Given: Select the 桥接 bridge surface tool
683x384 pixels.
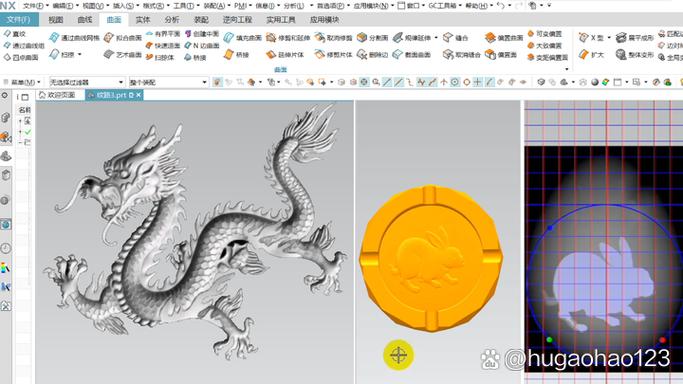Looking at the screenshot, I should pyautogui.click(x=237, y=54).
